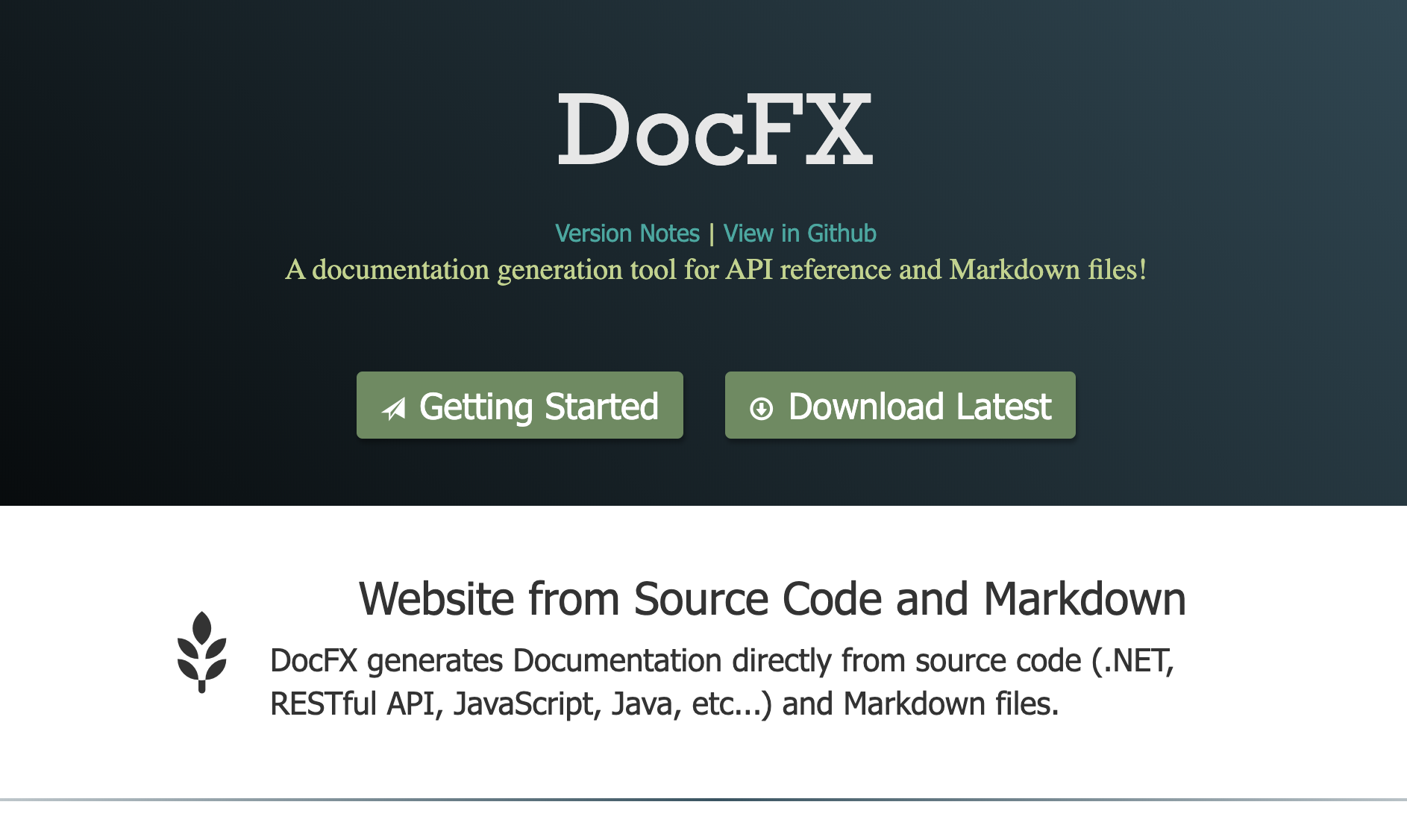Open the View in Github link

point(800,233)
